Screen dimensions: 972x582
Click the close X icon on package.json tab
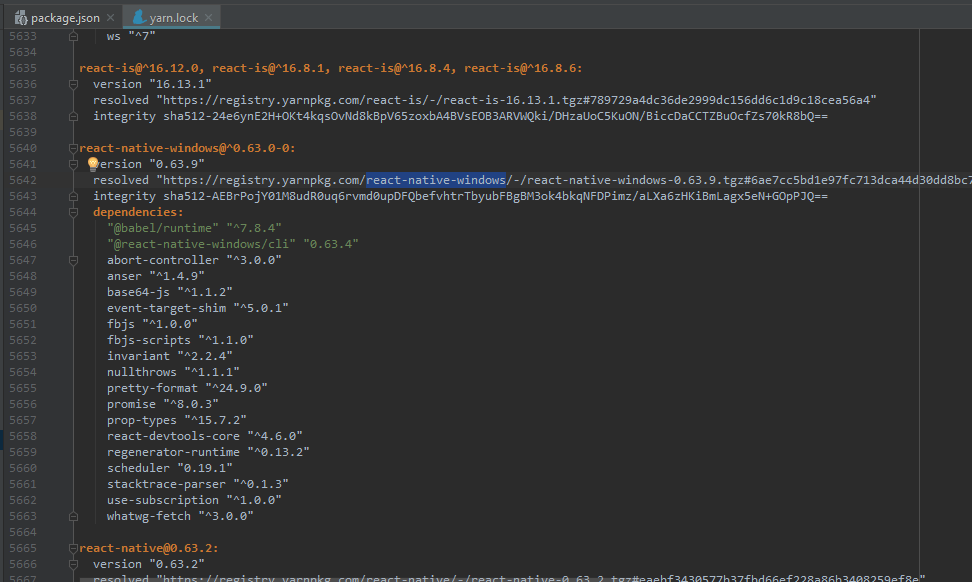110,17
